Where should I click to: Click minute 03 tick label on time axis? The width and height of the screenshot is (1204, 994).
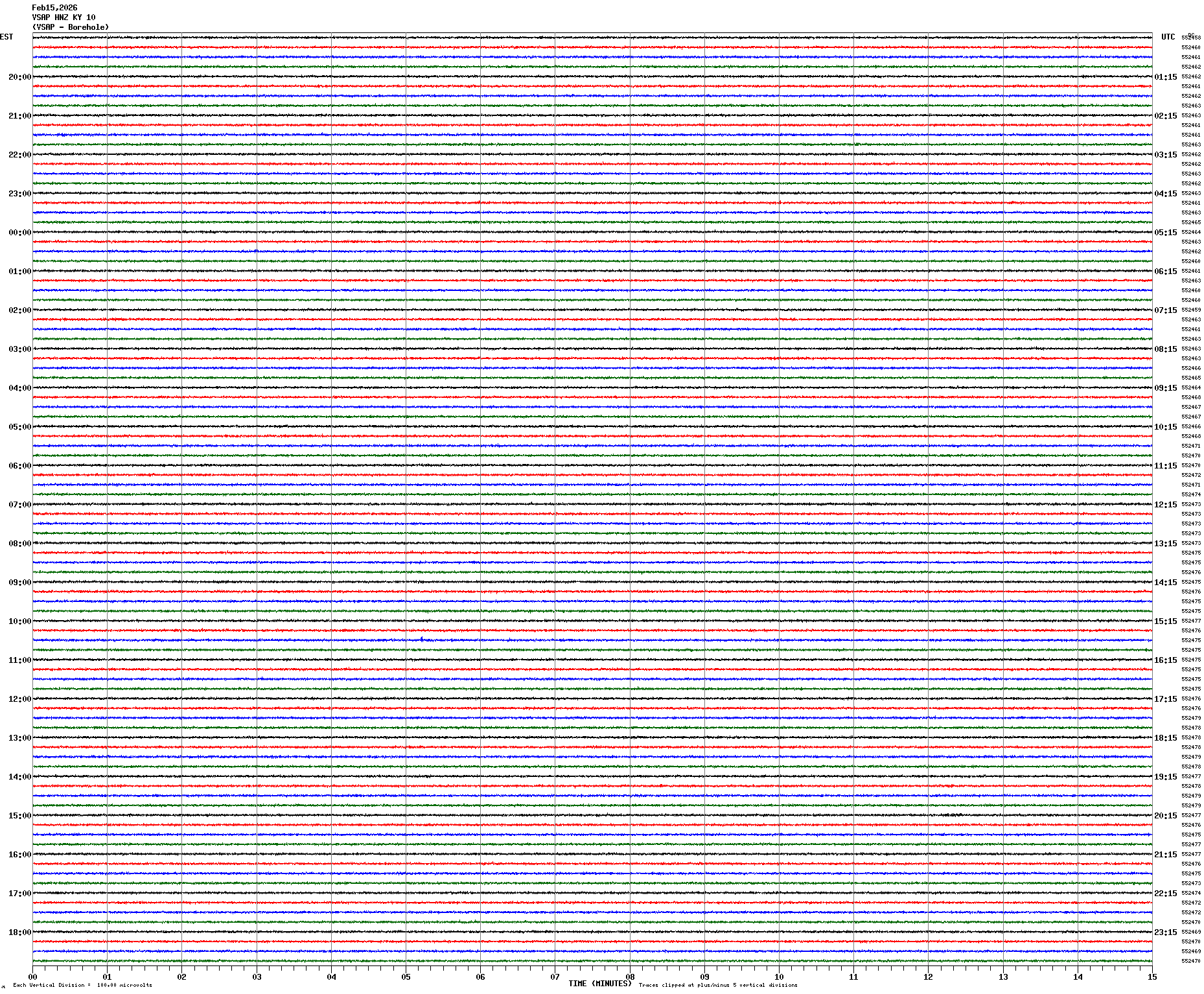pos(257,977)
